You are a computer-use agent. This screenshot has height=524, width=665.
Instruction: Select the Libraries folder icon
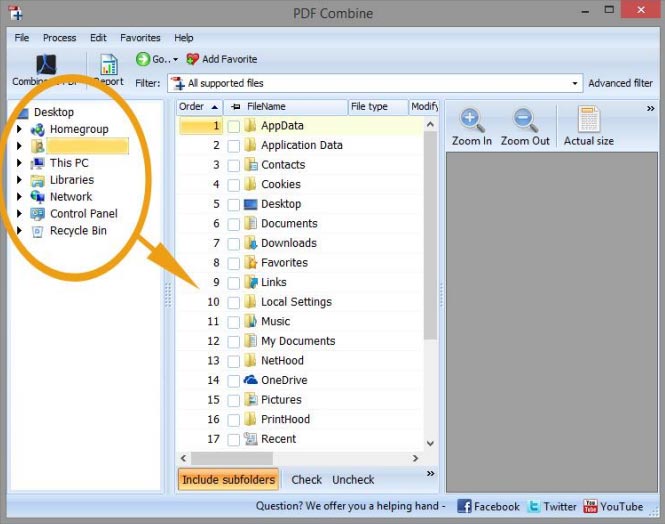pyautogui.click(x=37, y=180)
